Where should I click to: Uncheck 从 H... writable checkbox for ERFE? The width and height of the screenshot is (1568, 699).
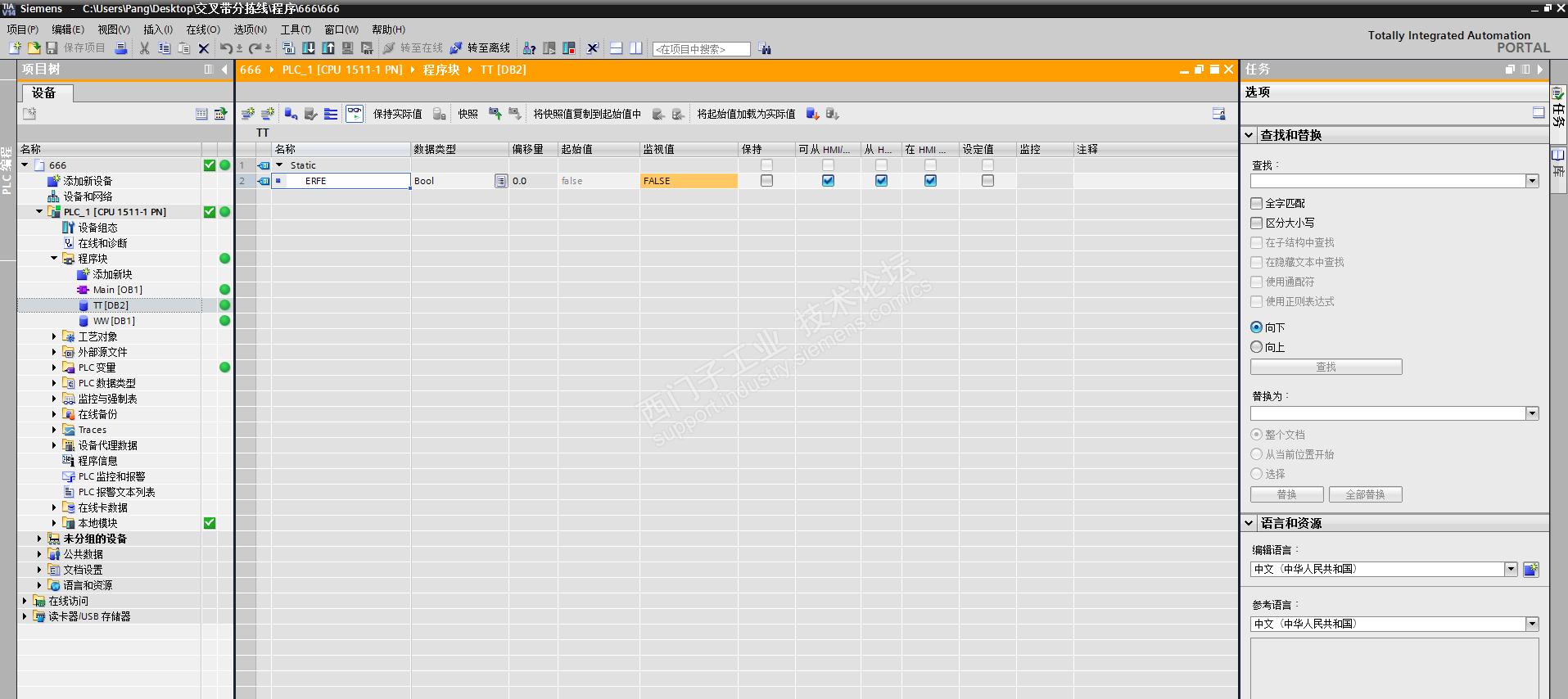[x=881, y=181]
